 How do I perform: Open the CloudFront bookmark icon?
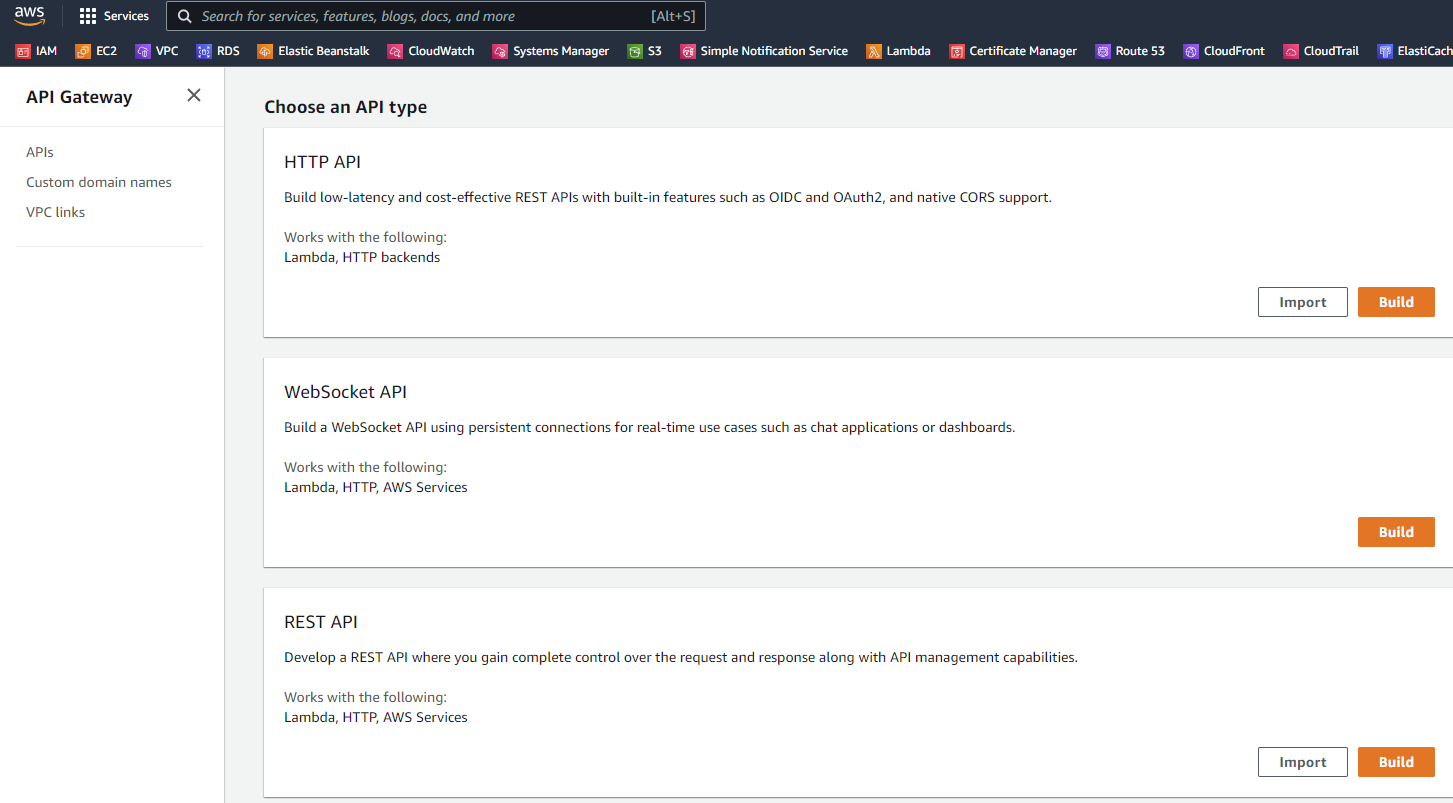tap(1191, 51)
